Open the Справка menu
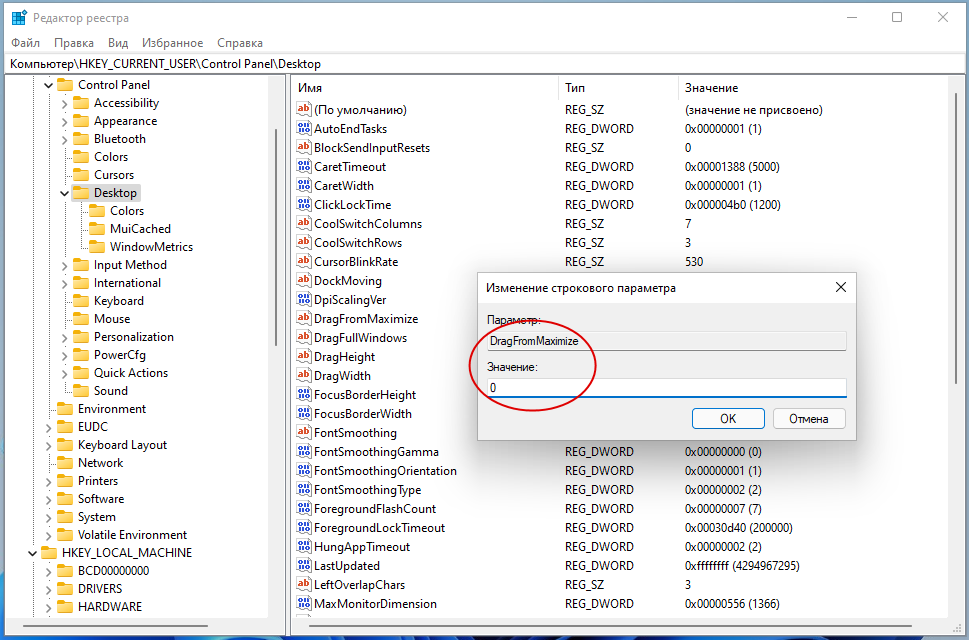Viewport: 969px width, 640px height. click(x=240, y=43)
